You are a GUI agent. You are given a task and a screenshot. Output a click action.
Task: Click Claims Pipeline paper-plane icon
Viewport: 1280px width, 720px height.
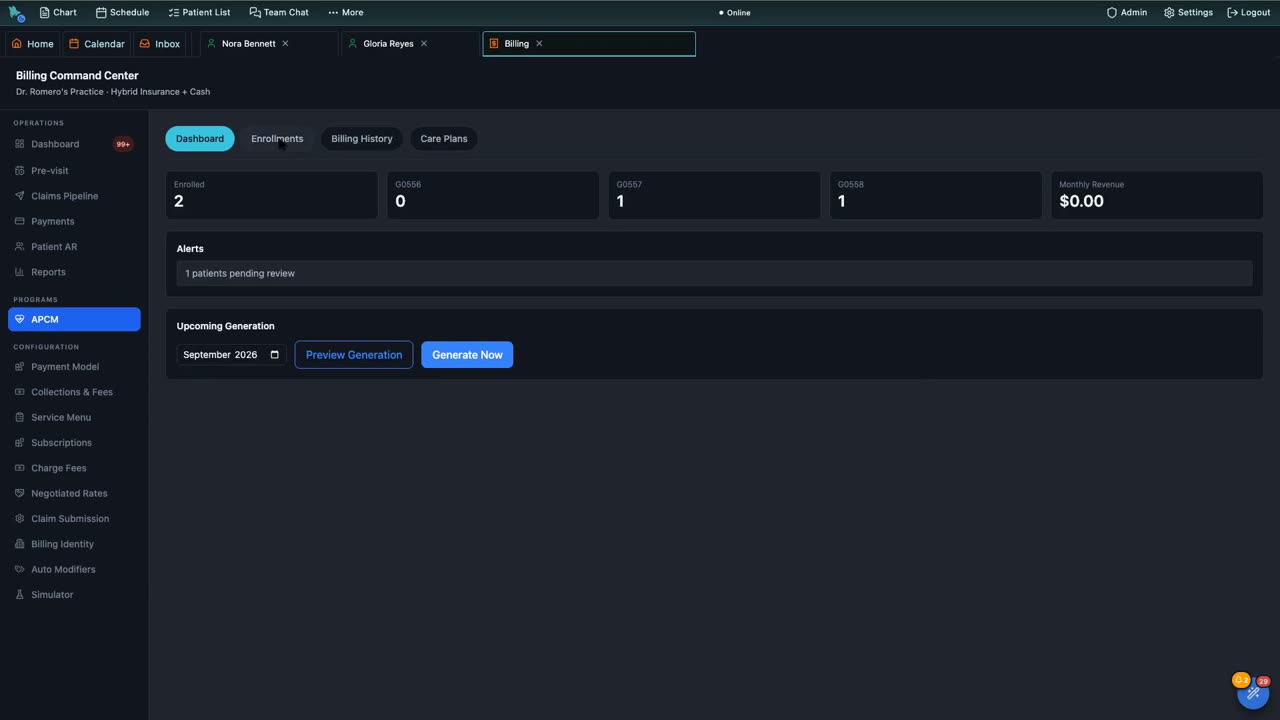[x=20, y=196]
